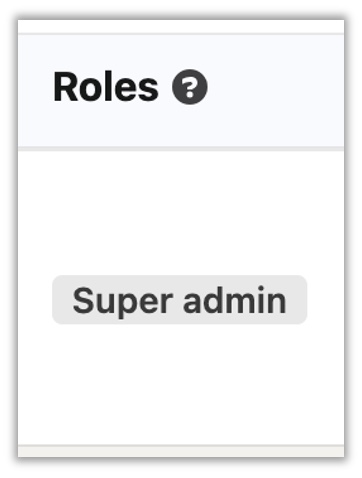Tap the dark circular question icon
362x478 pixels.
[190, 87]
